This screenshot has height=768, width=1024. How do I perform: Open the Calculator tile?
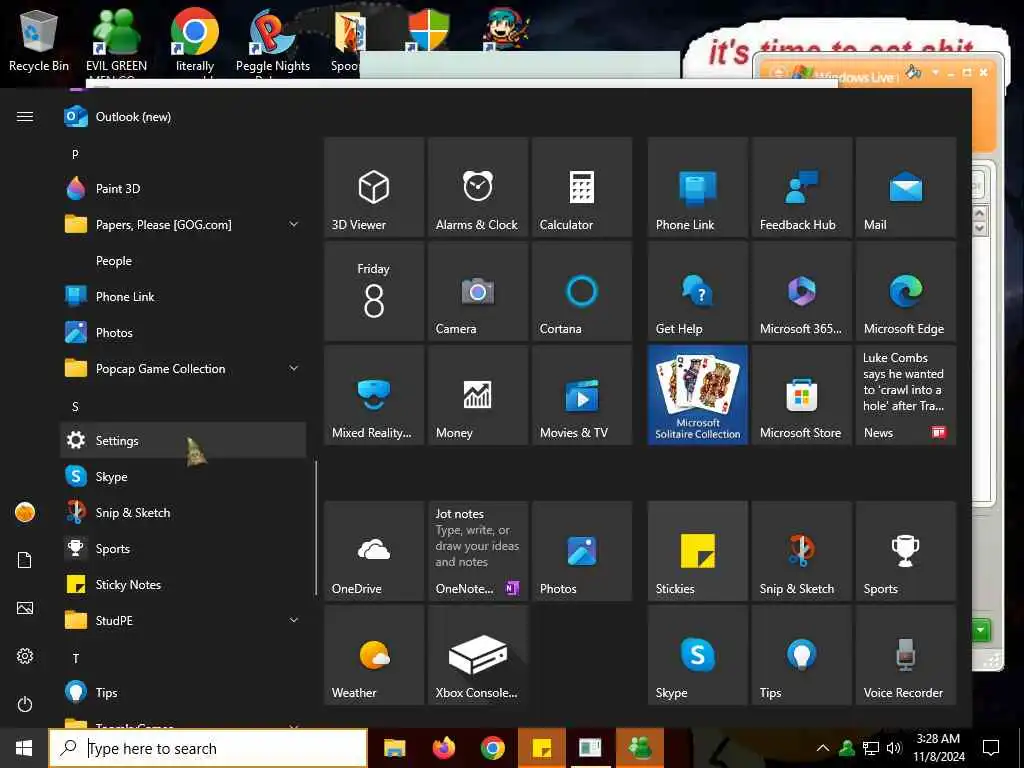(x=582, y=187)
